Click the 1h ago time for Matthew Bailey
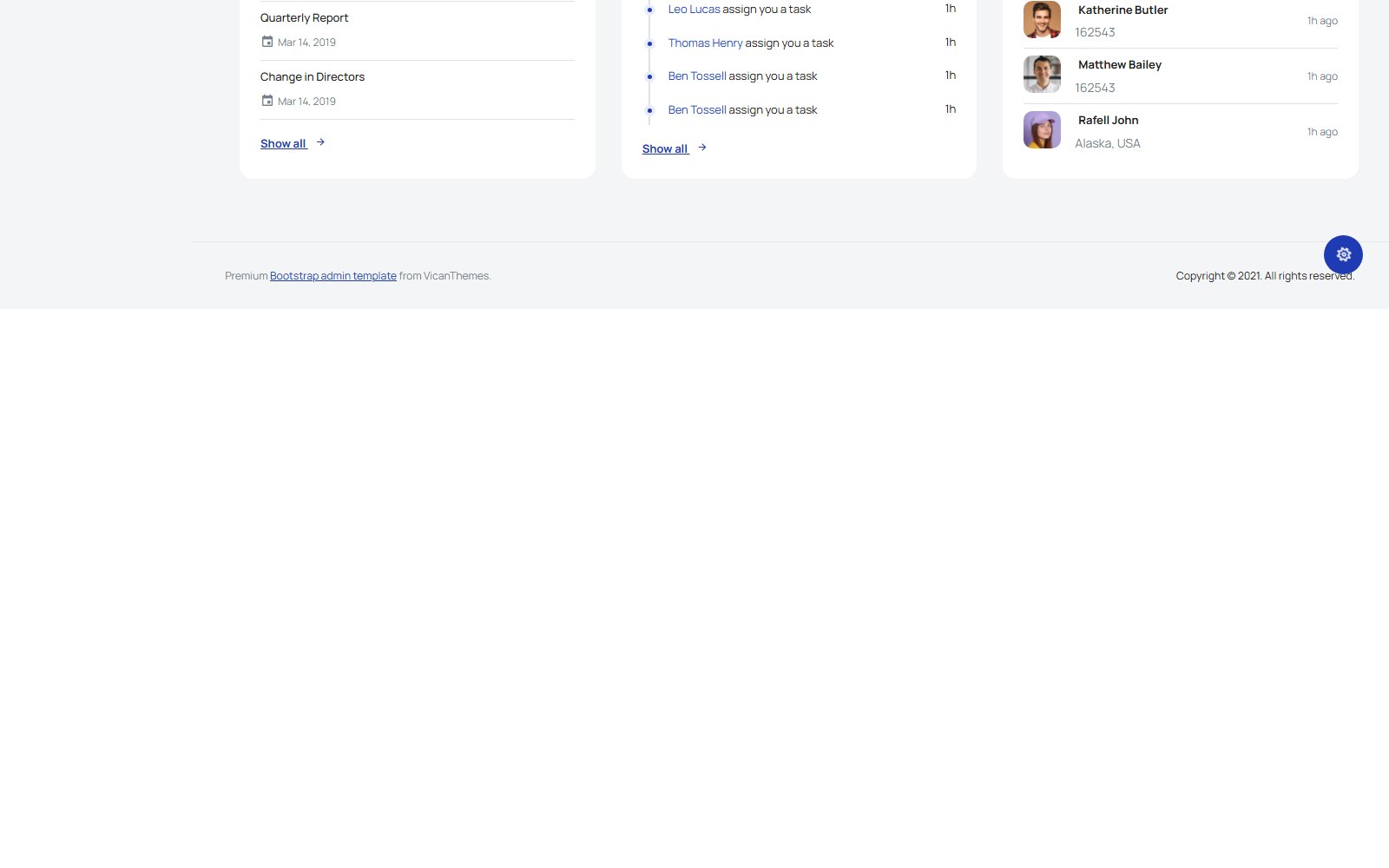Viewport: 1389px width, 868px height. coord(1322,76)
